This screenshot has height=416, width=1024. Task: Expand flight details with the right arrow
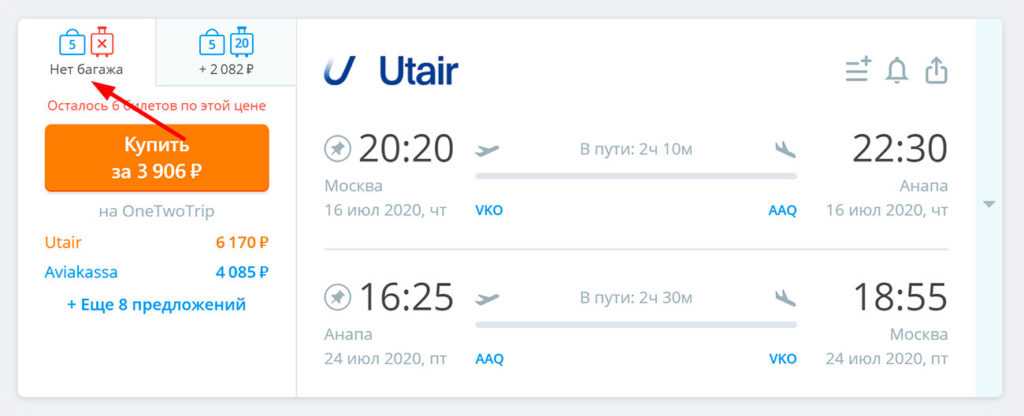coord(989,204)
